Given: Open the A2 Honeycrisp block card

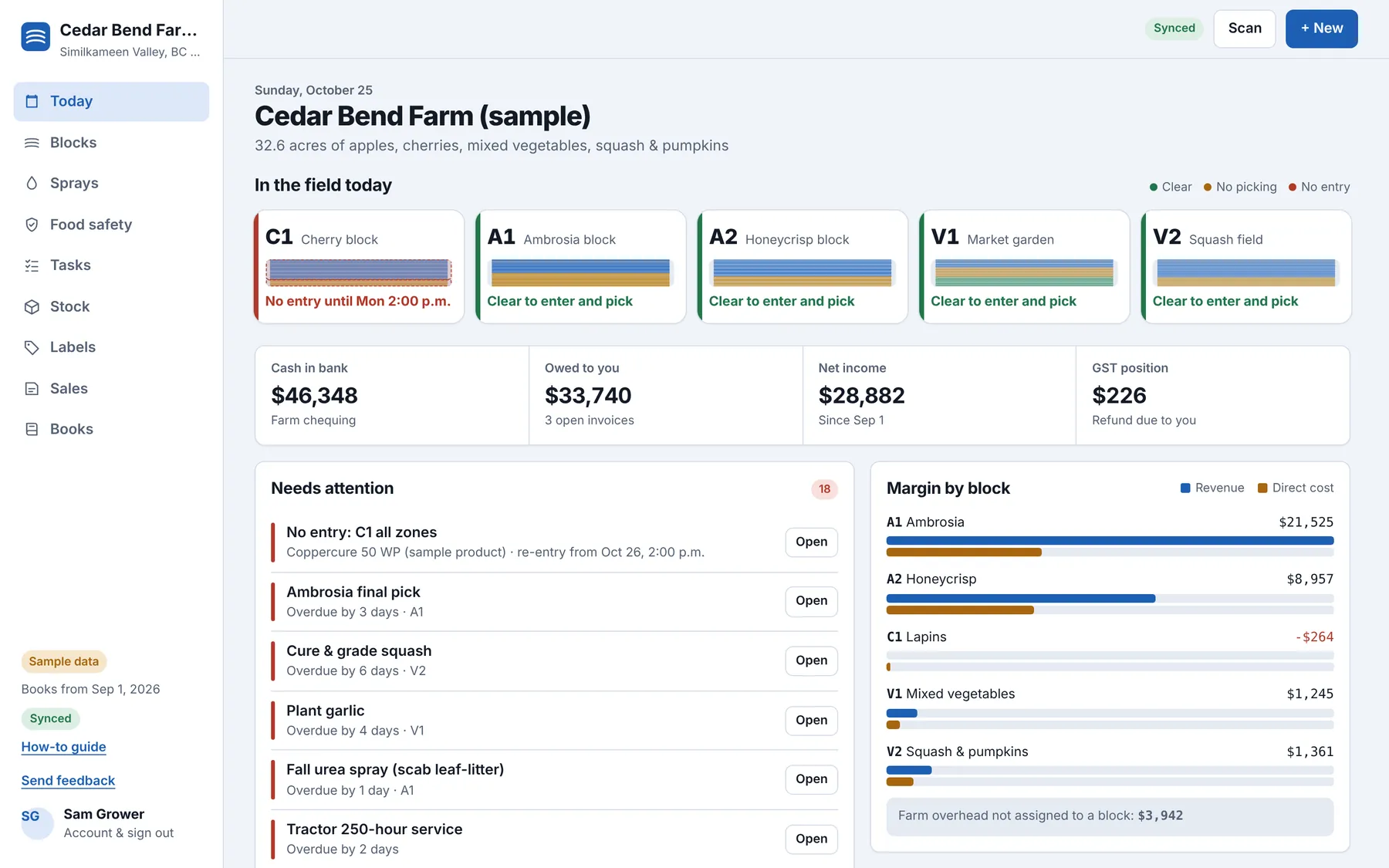Looking at the screenshot, I should (803, 267).
